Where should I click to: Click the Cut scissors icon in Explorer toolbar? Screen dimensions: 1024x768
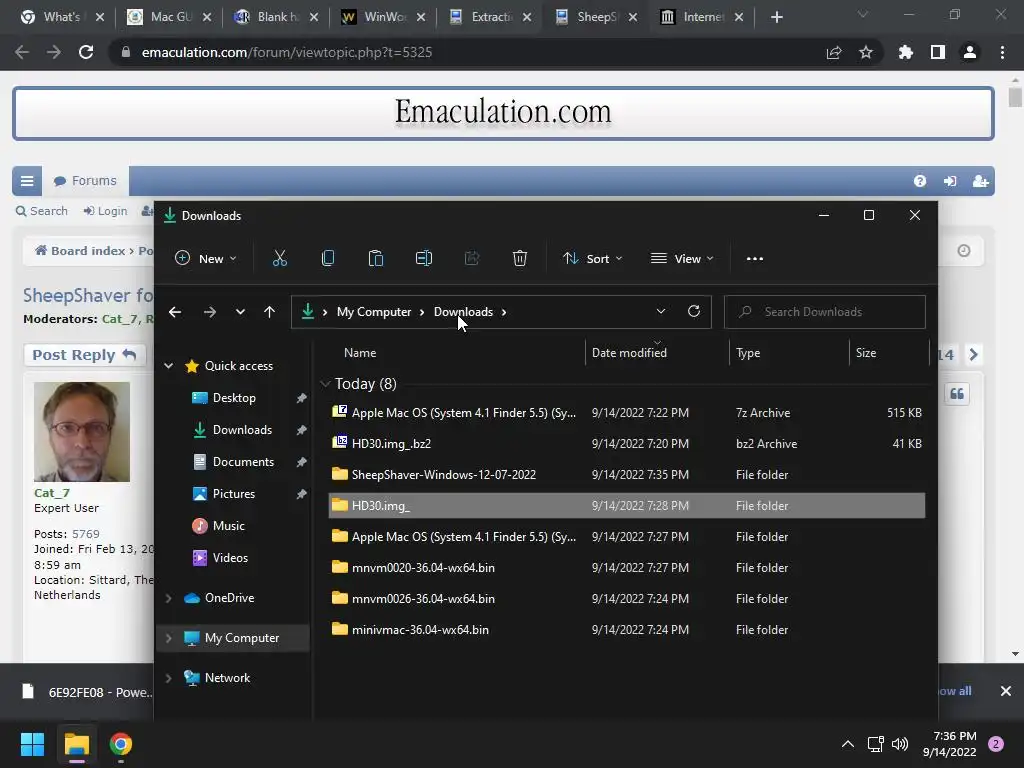pyautogui.click(x=280, y=259)
